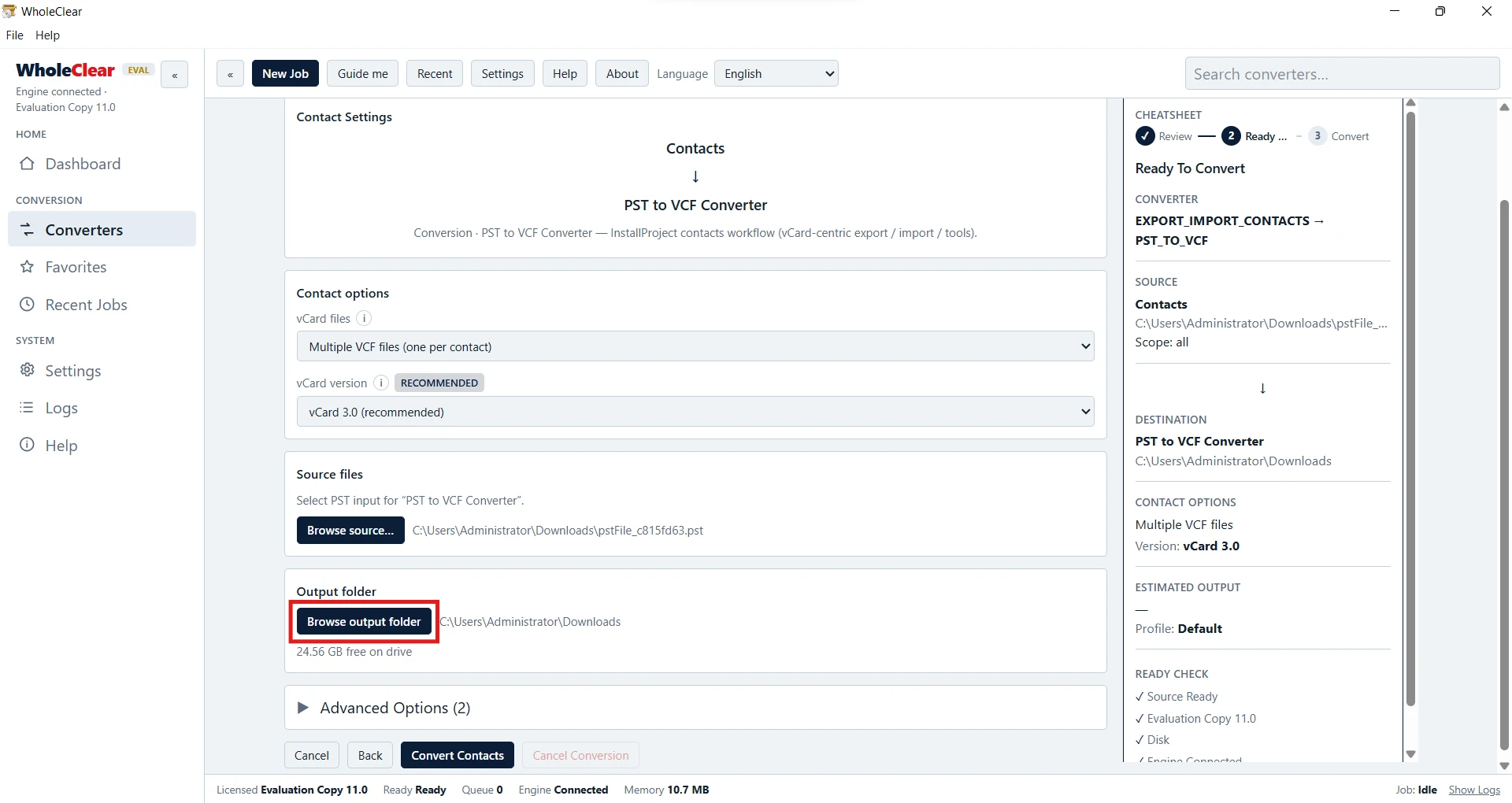The image size is (1512, 803).
Task: Click the RECOMMENDED badge
Action: [439, 383]
